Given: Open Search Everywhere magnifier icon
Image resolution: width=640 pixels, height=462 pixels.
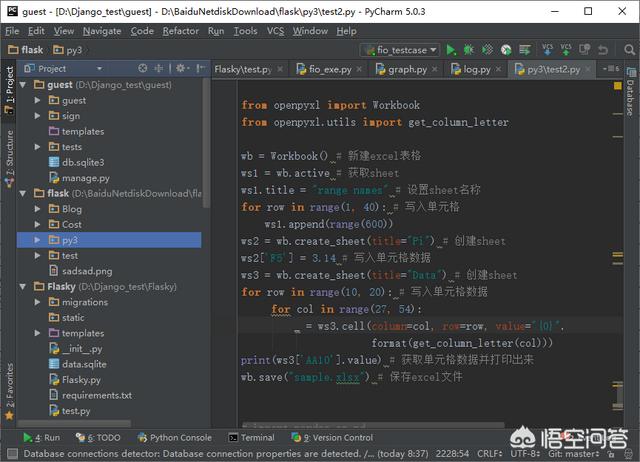Looking at the screenshot, I should point(629,50).
